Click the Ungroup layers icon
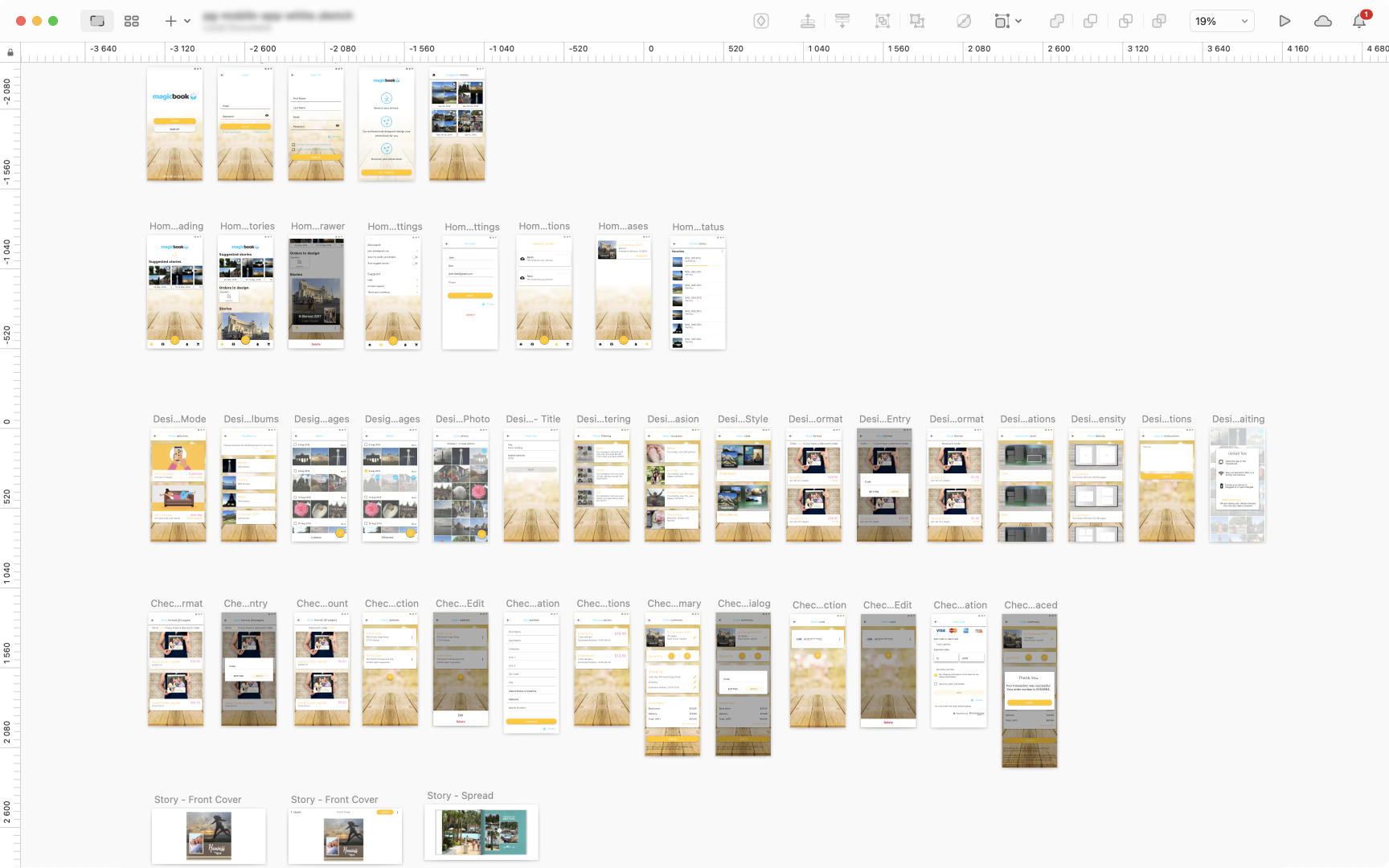Screen dimensions: 1389x868 (917, 22)
